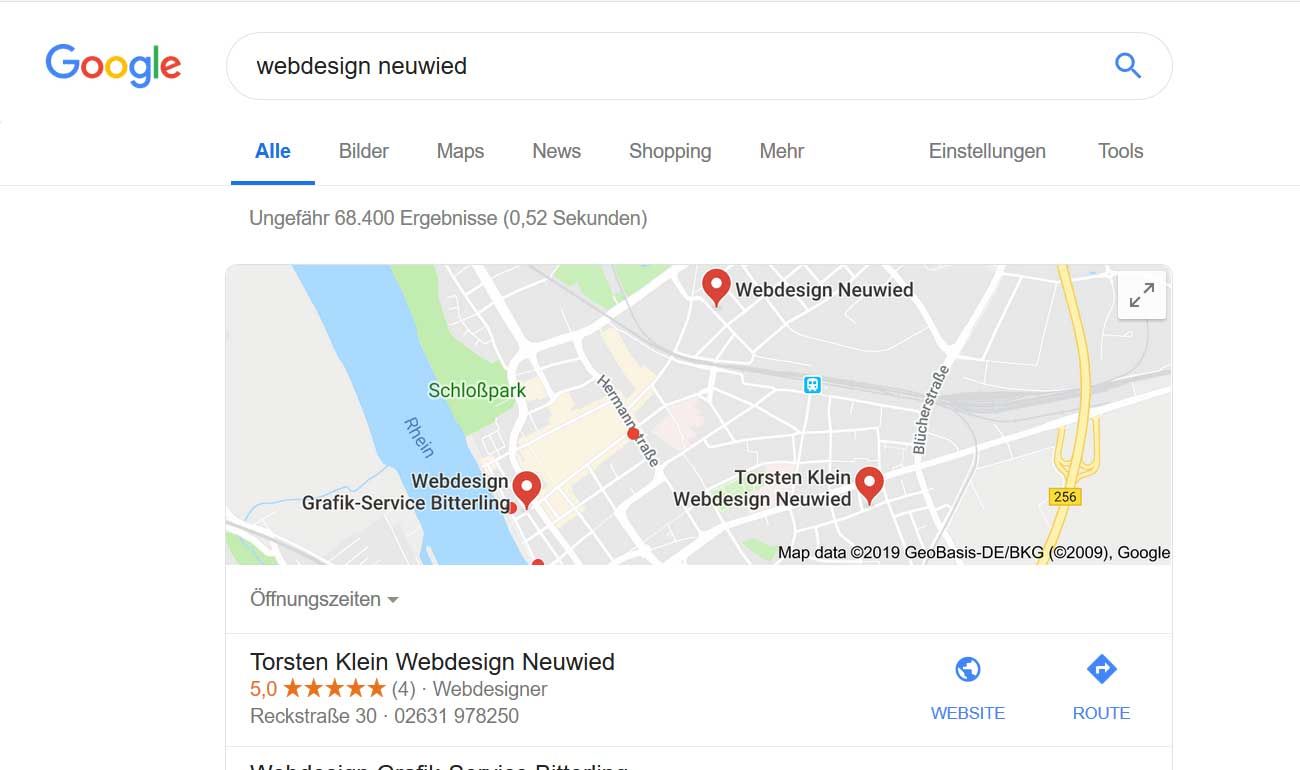The image size is (1300, 770).
Task: Open the Mehr menu
Action: pyautogui.click(x=782, y=151)
